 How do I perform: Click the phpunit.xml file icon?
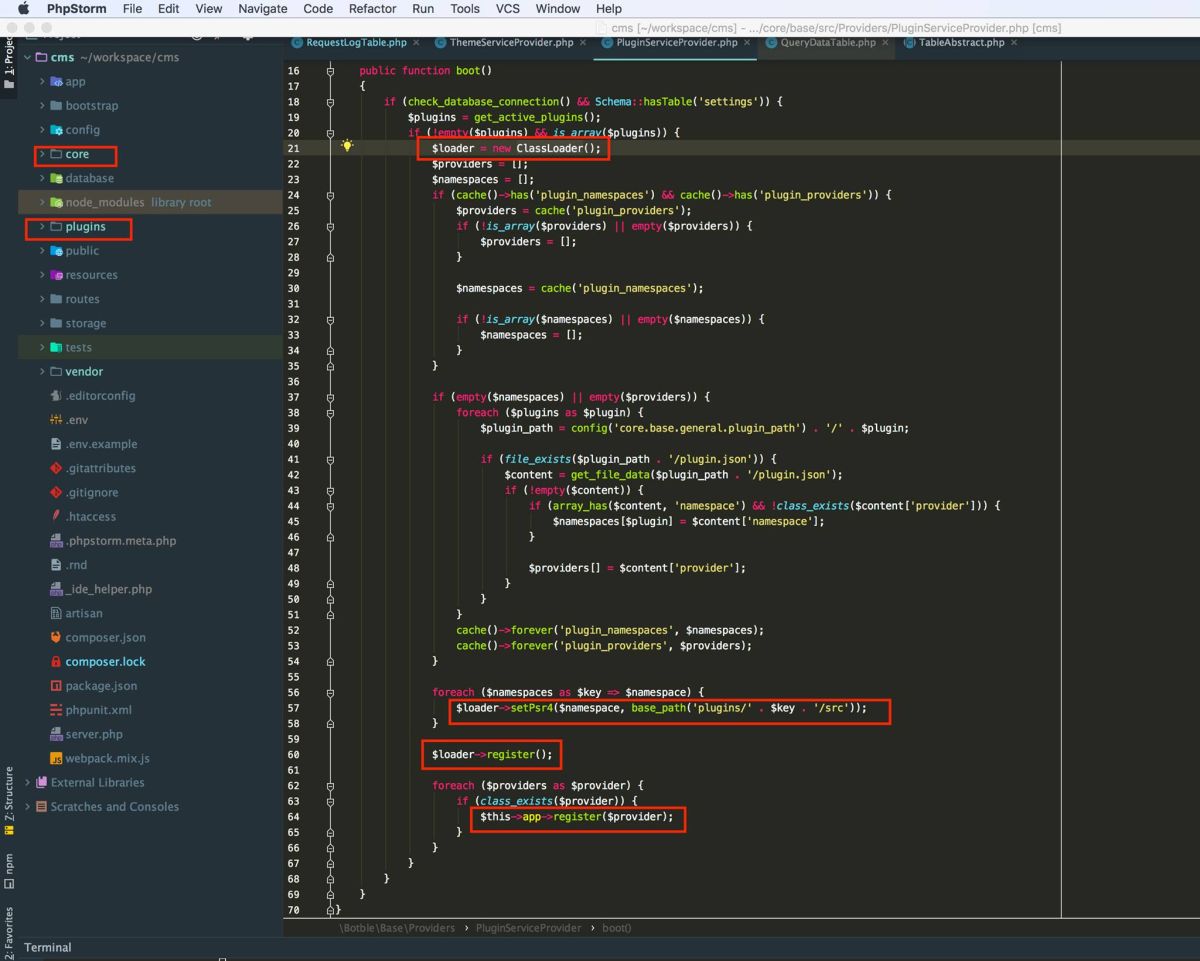pyautogui.click(x=56, y=710)
